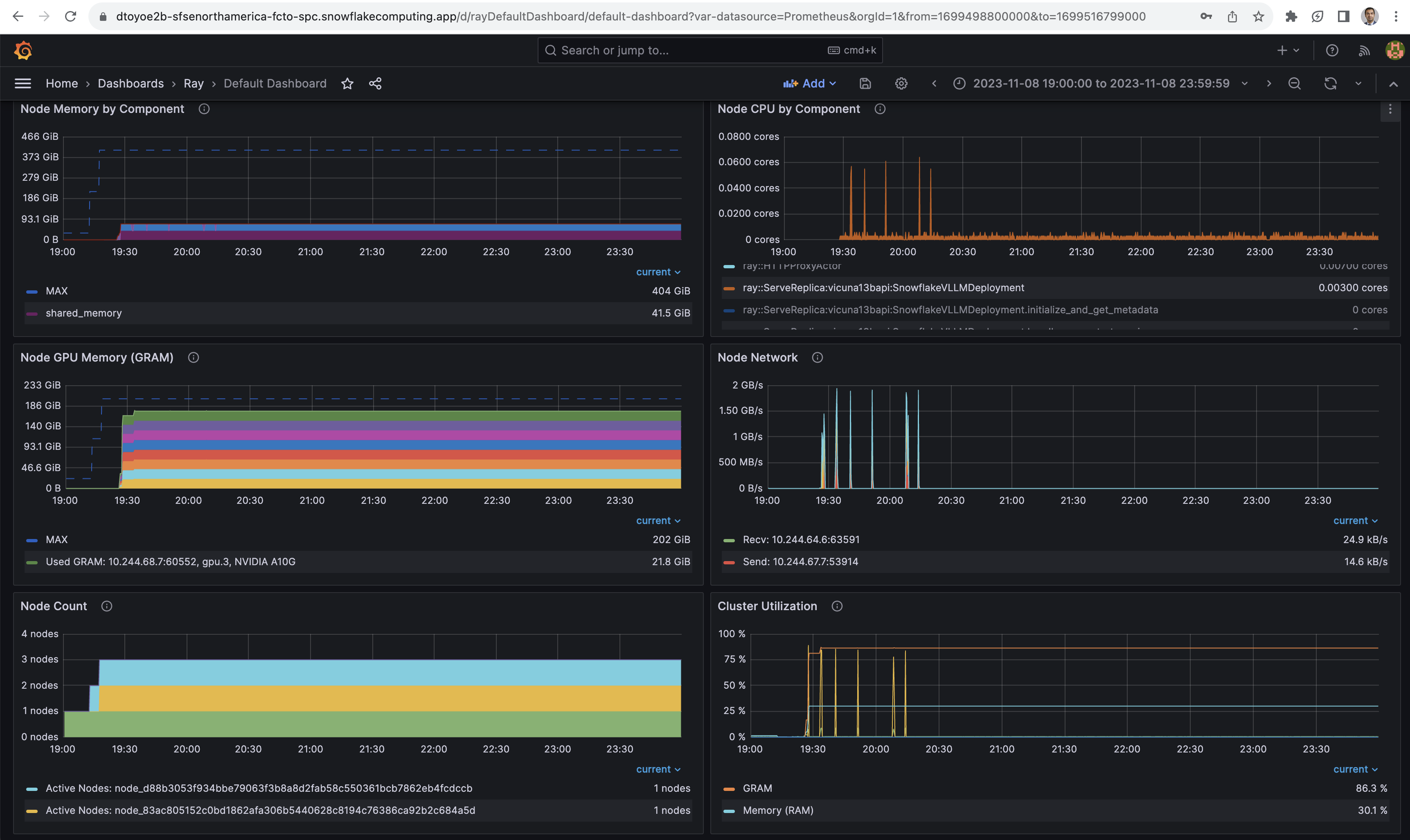Star the Default Dashboard as favorite
The width and height of the screenshot is (1410, 840).
coord(347,84)
